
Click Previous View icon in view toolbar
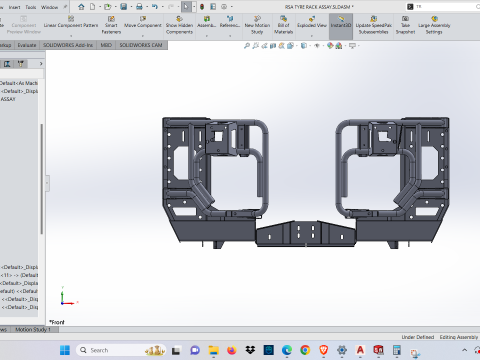pyautogui.click(x=264, y=46)
